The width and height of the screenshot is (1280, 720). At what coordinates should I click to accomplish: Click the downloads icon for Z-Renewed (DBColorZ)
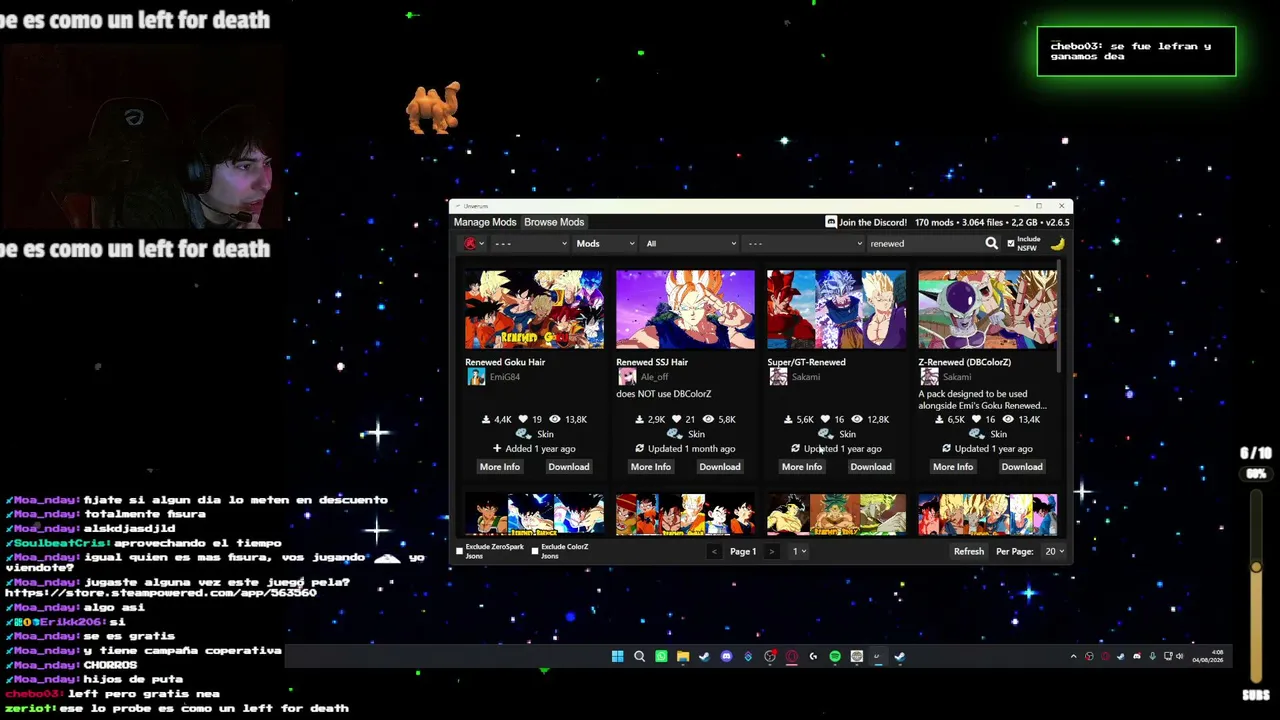point(939,420)
